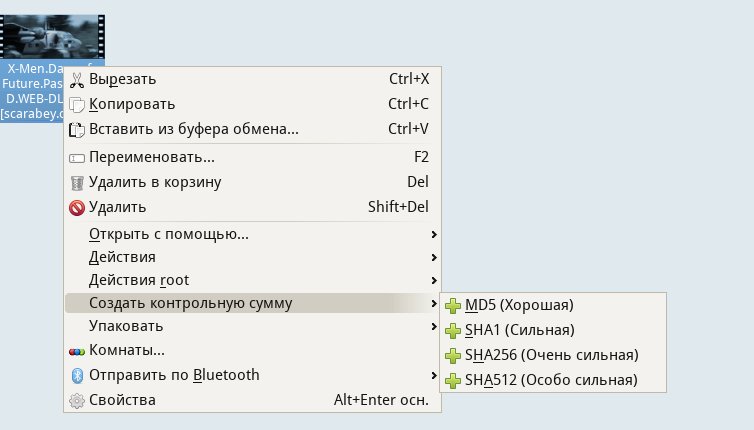Open the Действия submenu entry
Image resolution: width=754 pixels, height=430 pixels.
(x=122, y=257)
